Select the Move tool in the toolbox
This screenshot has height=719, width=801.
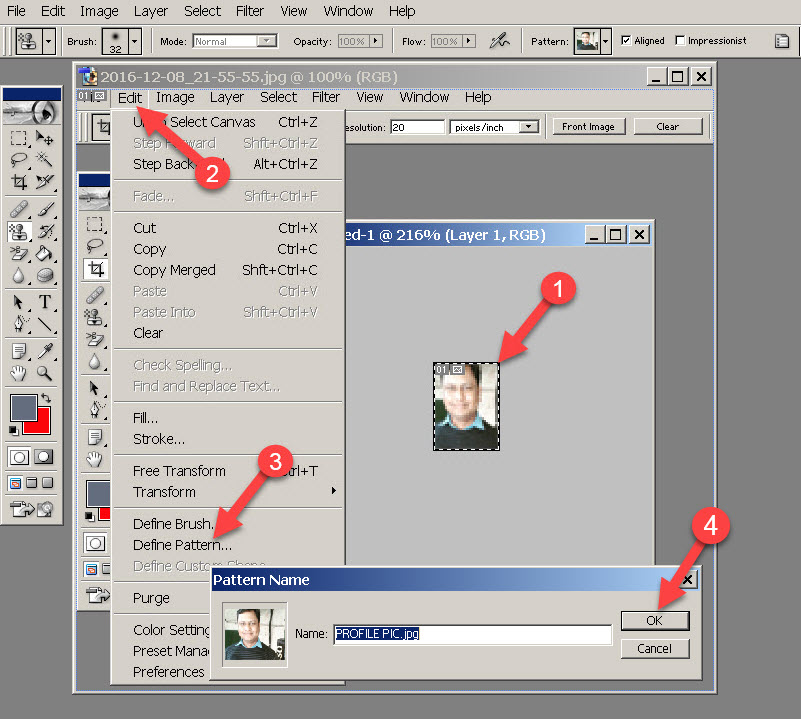click(45, 138)
